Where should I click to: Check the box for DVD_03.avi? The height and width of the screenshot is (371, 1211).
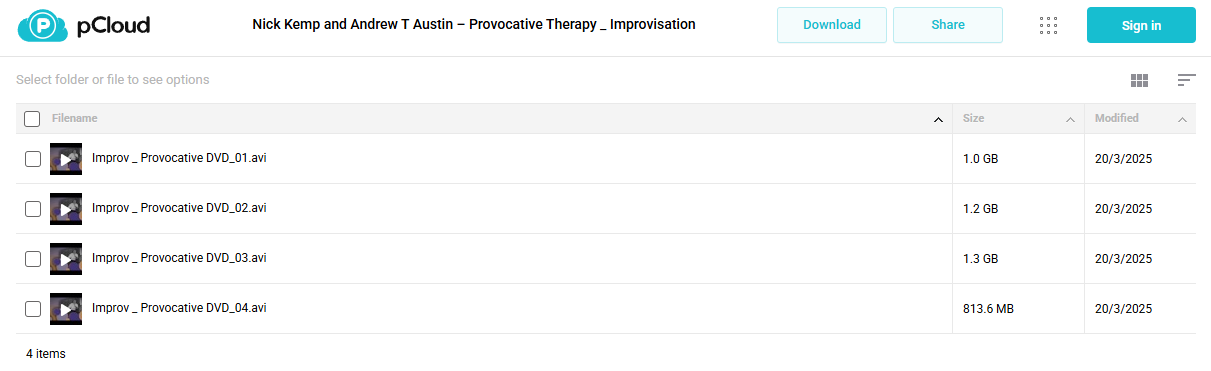click(32, 258)
